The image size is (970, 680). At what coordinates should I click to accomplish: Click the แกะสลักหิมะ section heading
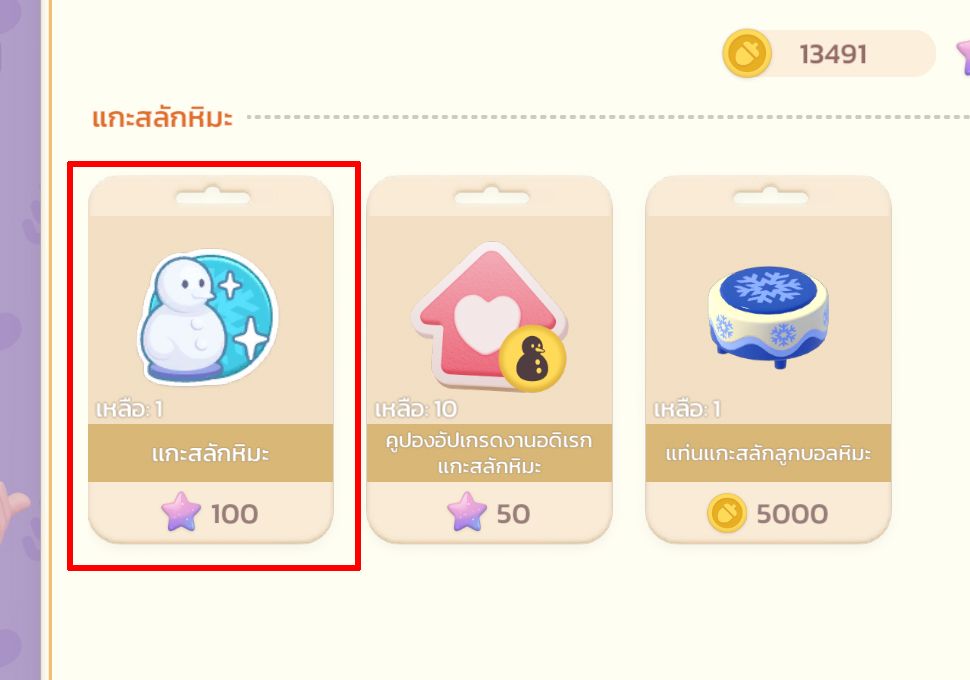coord(162,117)
